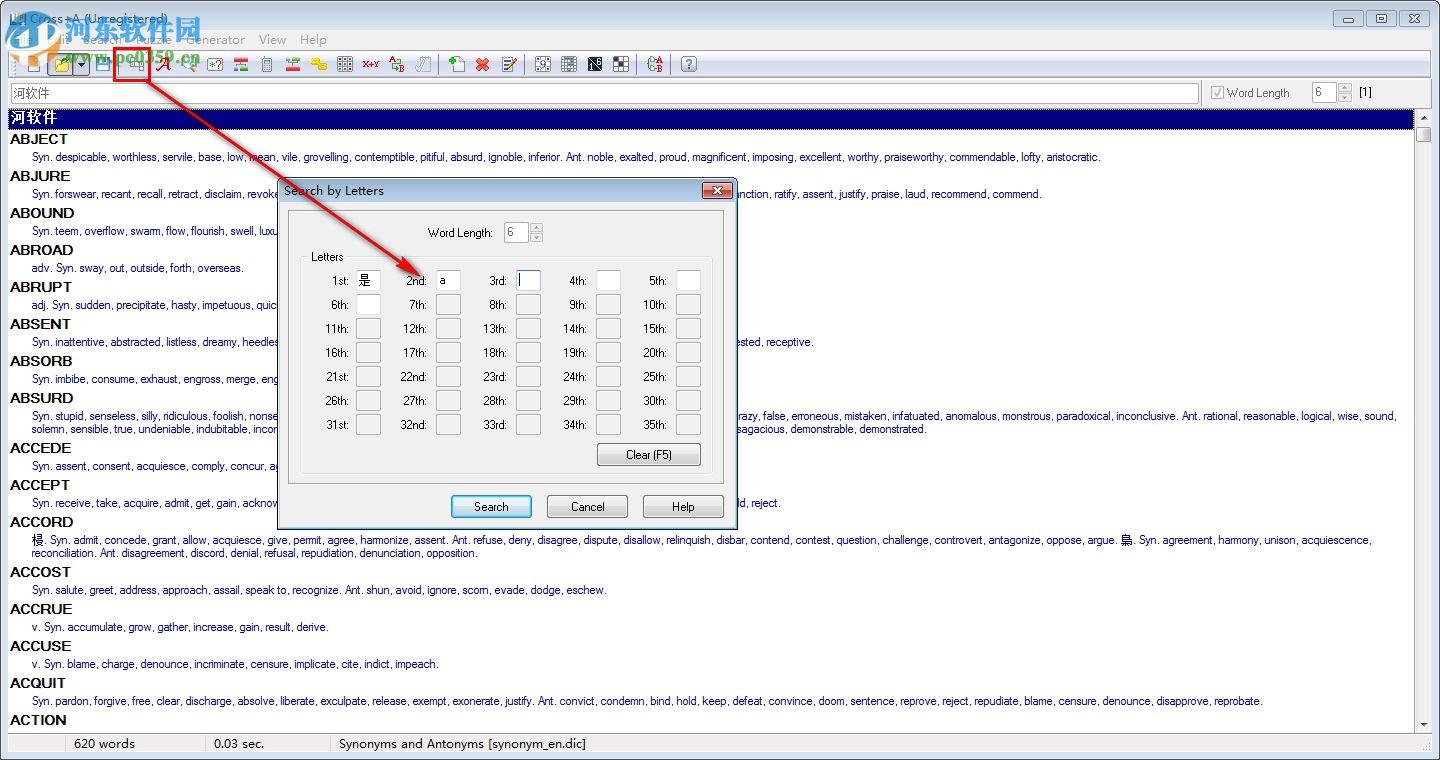The image size is (1440, 760).
Task: Click red-green icon left of the yellow chain
Action: 293,65
